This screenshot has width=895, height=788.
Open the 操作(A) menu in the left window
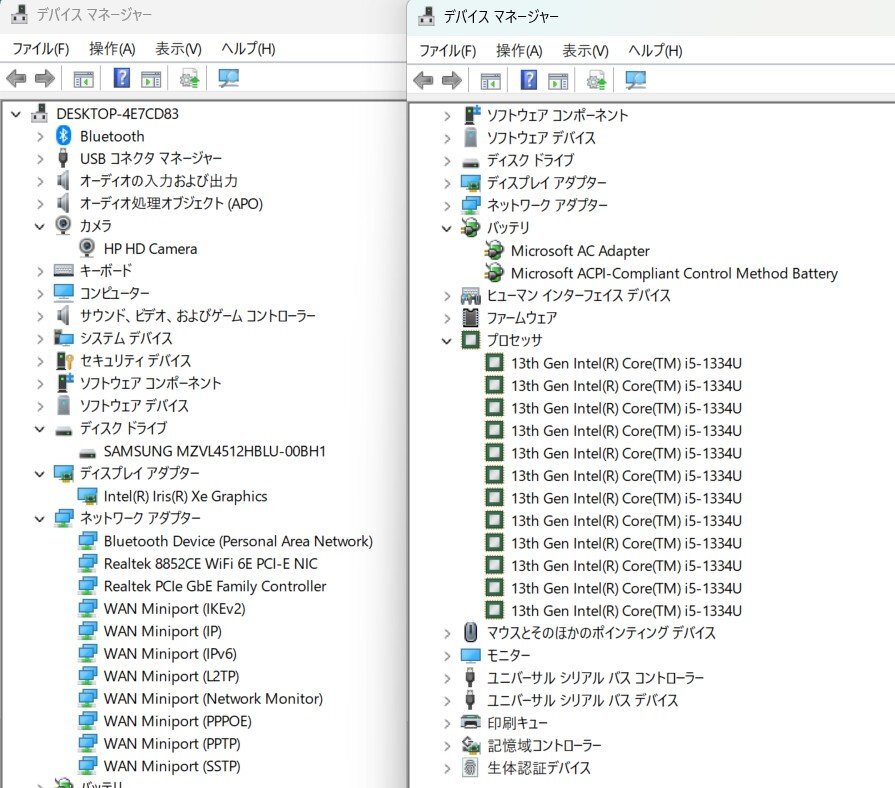112,49
